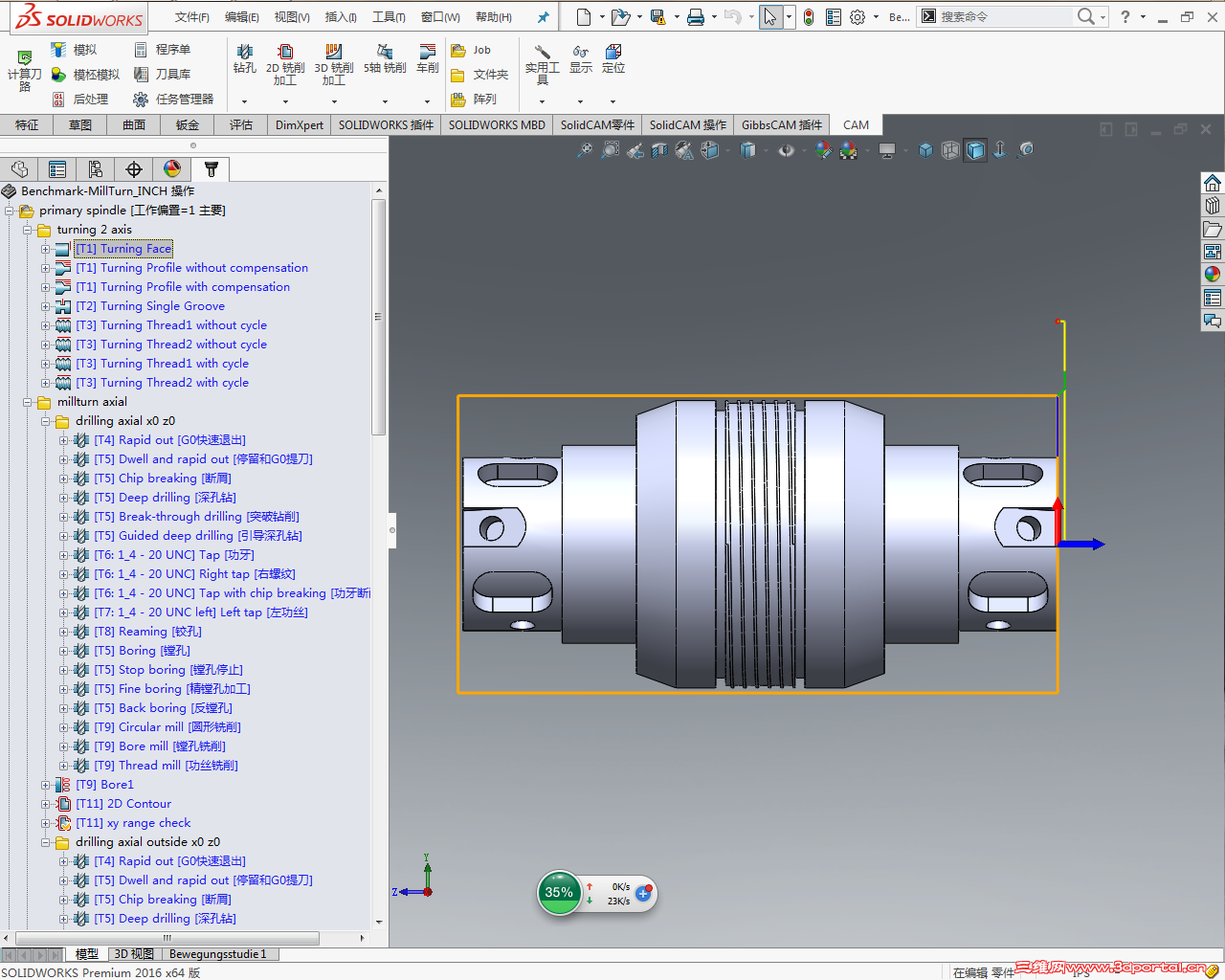
Task: Open the Design Library in the task pane
Action: click(1213, 206)
